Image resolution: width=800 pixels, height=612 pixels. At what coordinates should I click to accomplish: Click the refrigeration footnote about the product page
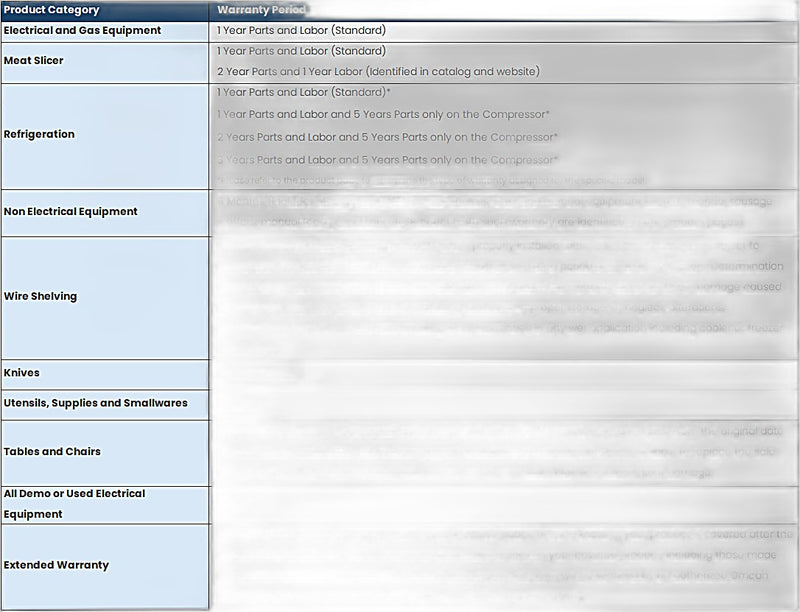pos(431,180)
